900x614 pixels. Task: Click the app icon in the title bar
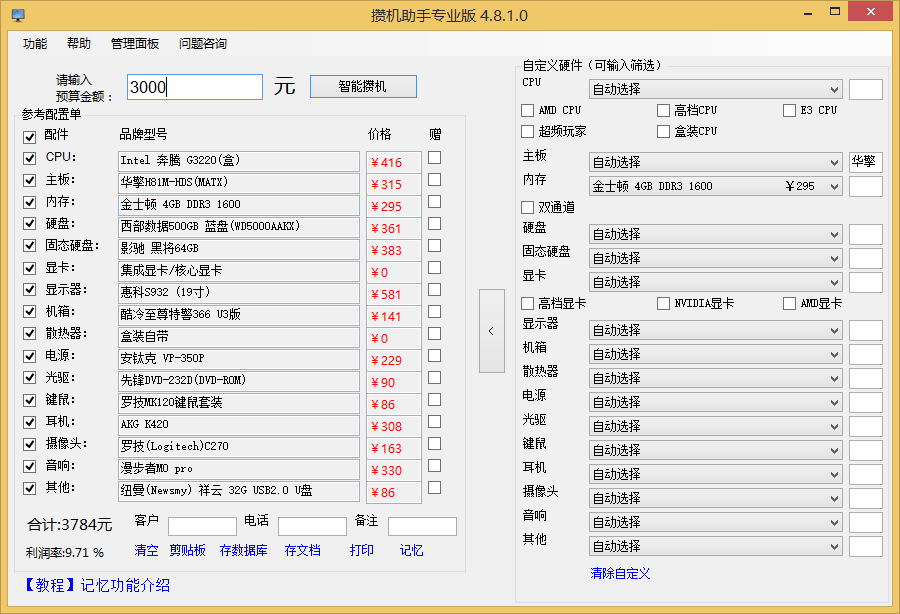18,15
